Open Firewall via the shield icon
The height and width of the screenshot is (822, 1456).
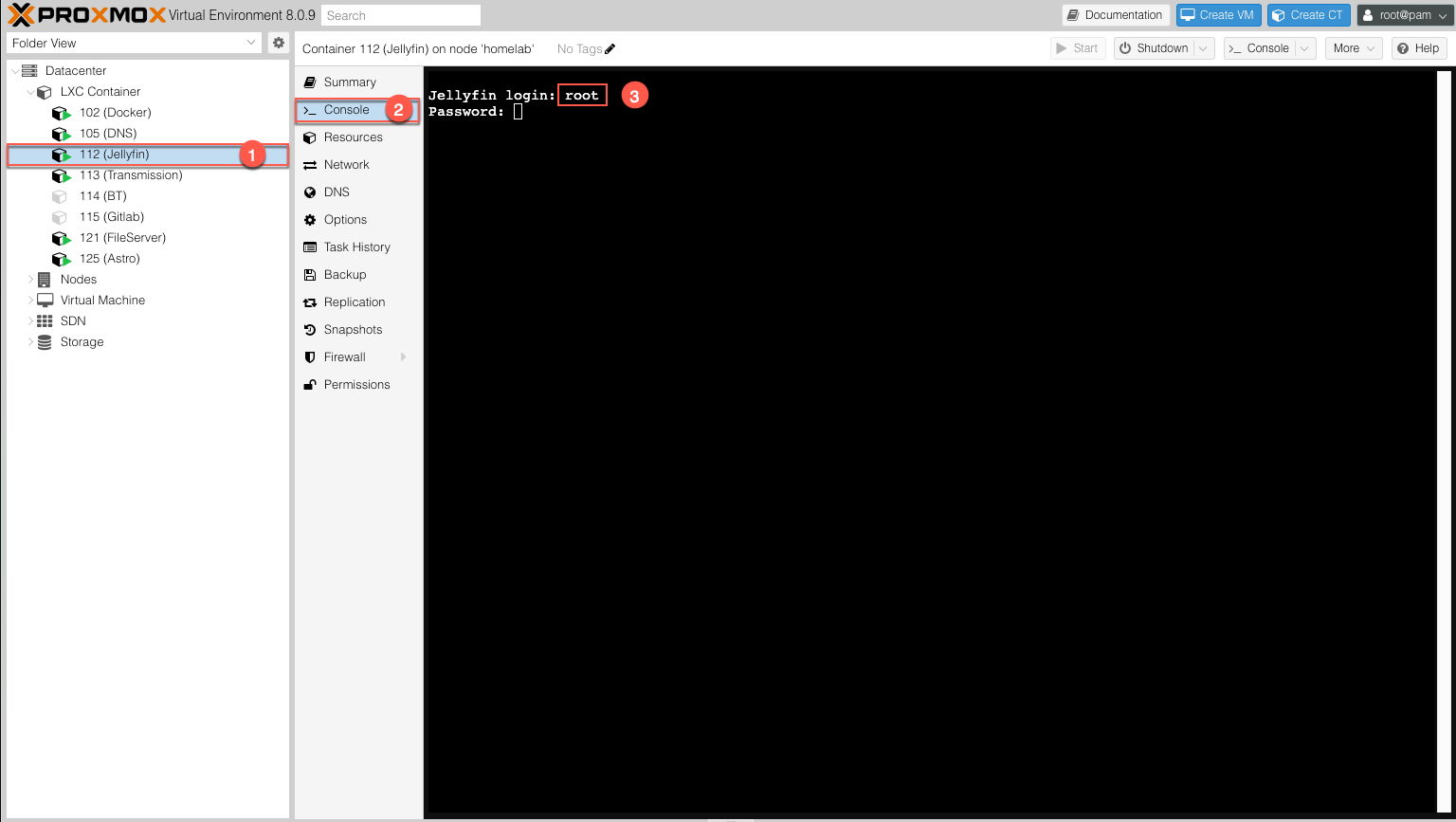coord(309,356)
